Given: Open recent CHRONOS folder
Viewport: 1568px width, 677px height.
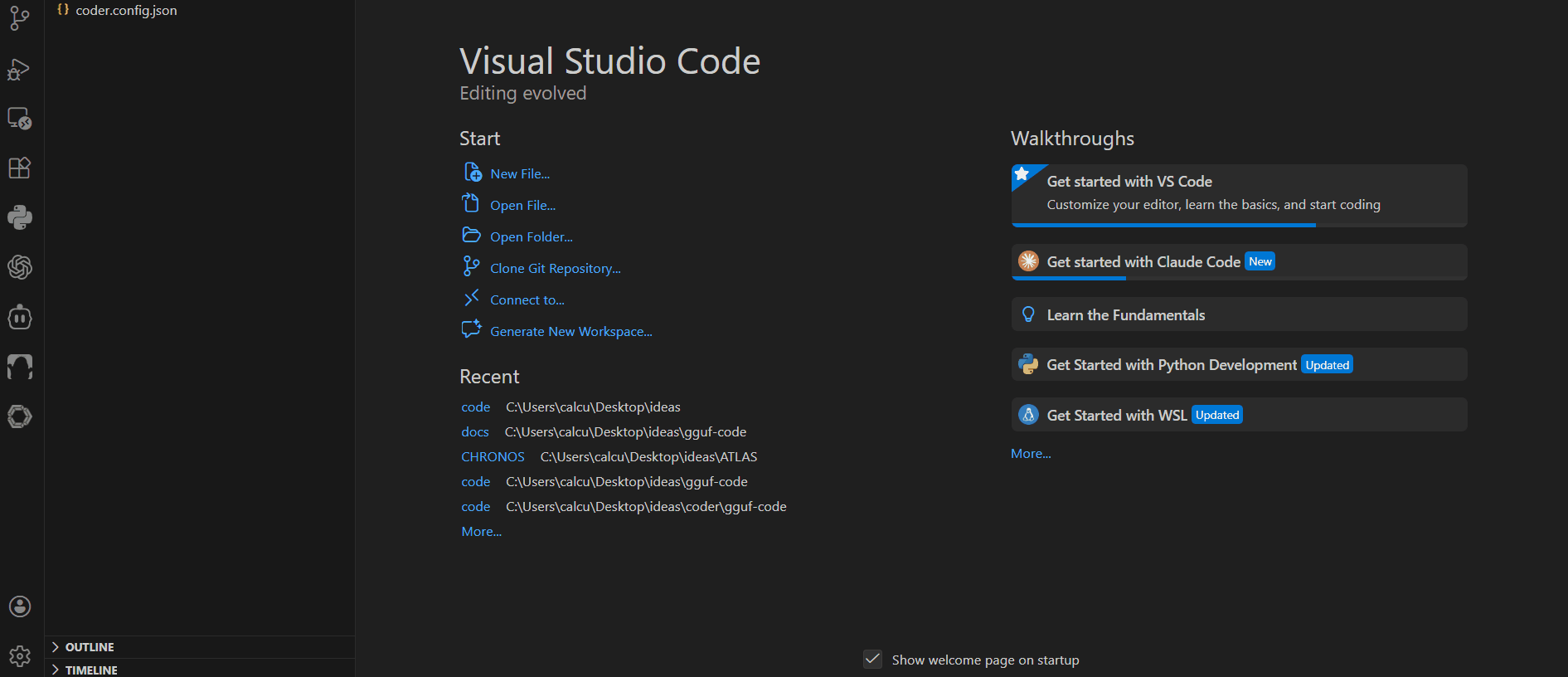Looking at the screenshot, I should (x=493, y=456).
